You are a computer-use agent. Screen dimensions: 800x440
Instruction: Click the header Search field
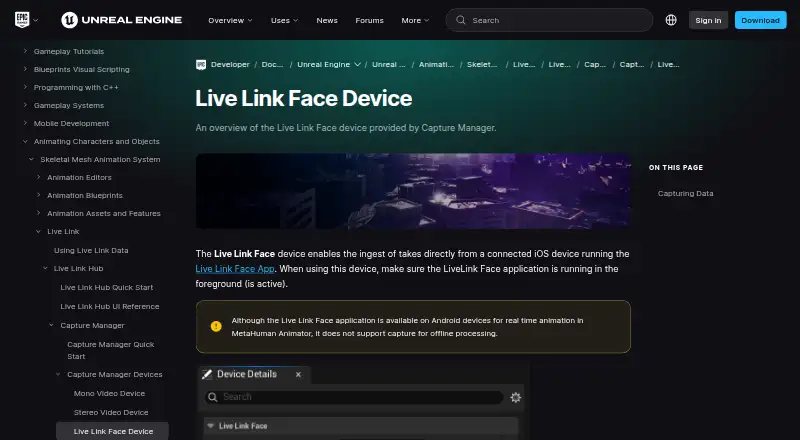click(x=549, y=20)
